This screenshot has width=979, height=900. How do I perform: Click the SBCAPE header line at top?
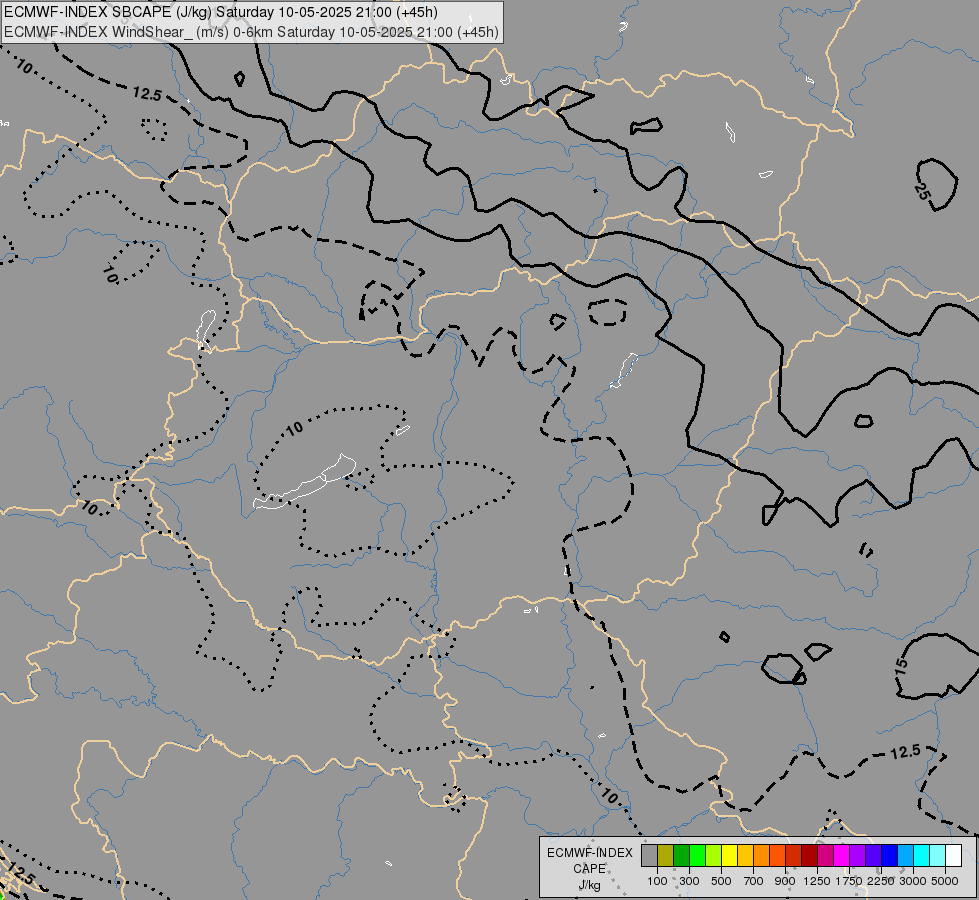(220, 12)
